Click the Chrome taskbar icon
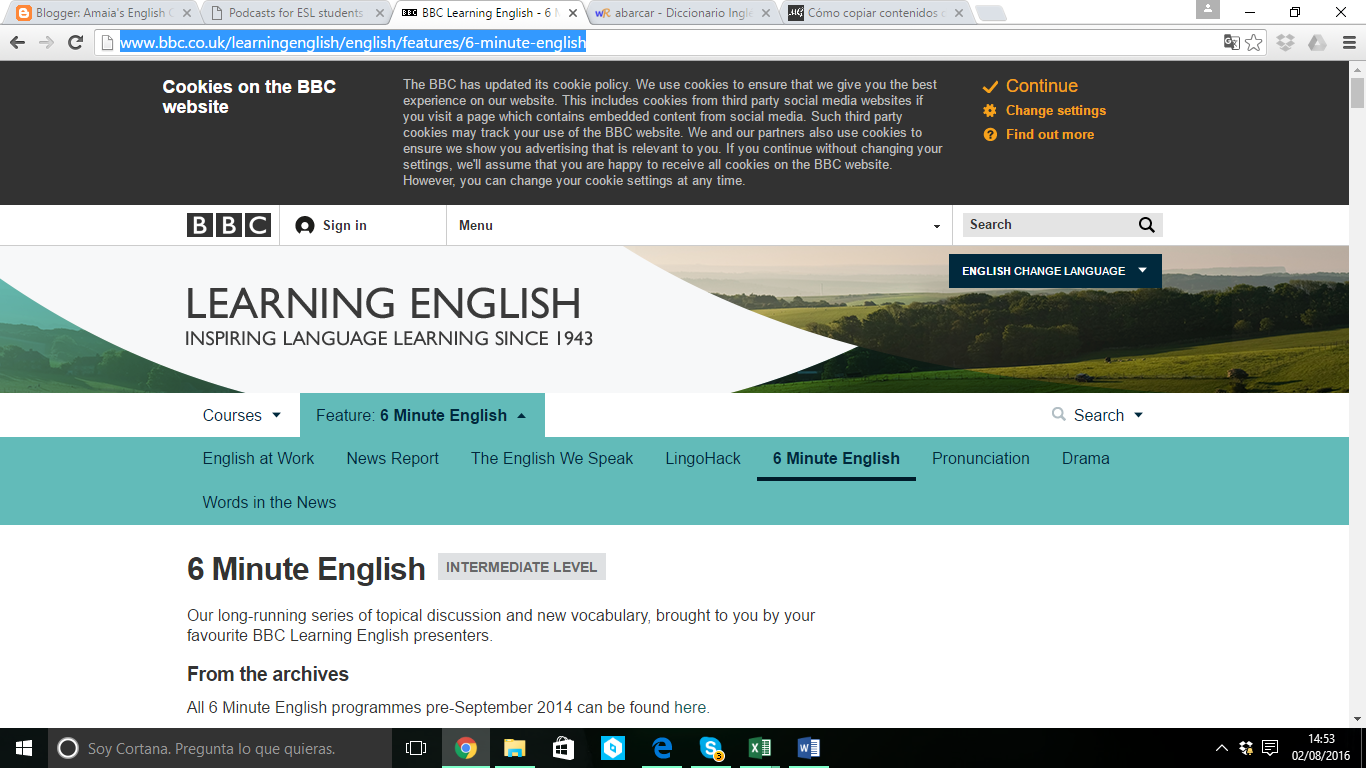 (x=466, y=748)
